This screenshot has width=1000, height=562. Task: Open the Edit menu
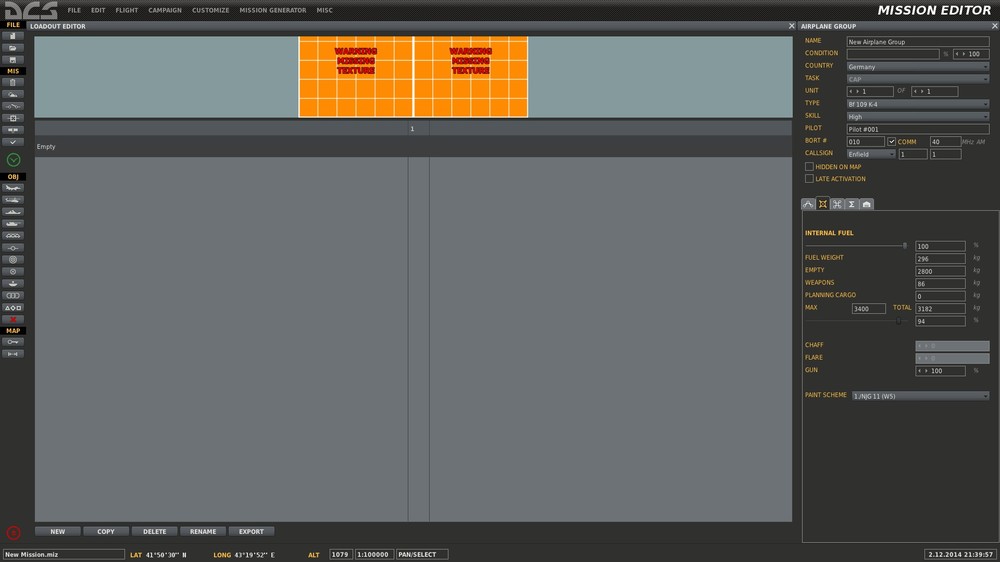[x=98, y=10]
